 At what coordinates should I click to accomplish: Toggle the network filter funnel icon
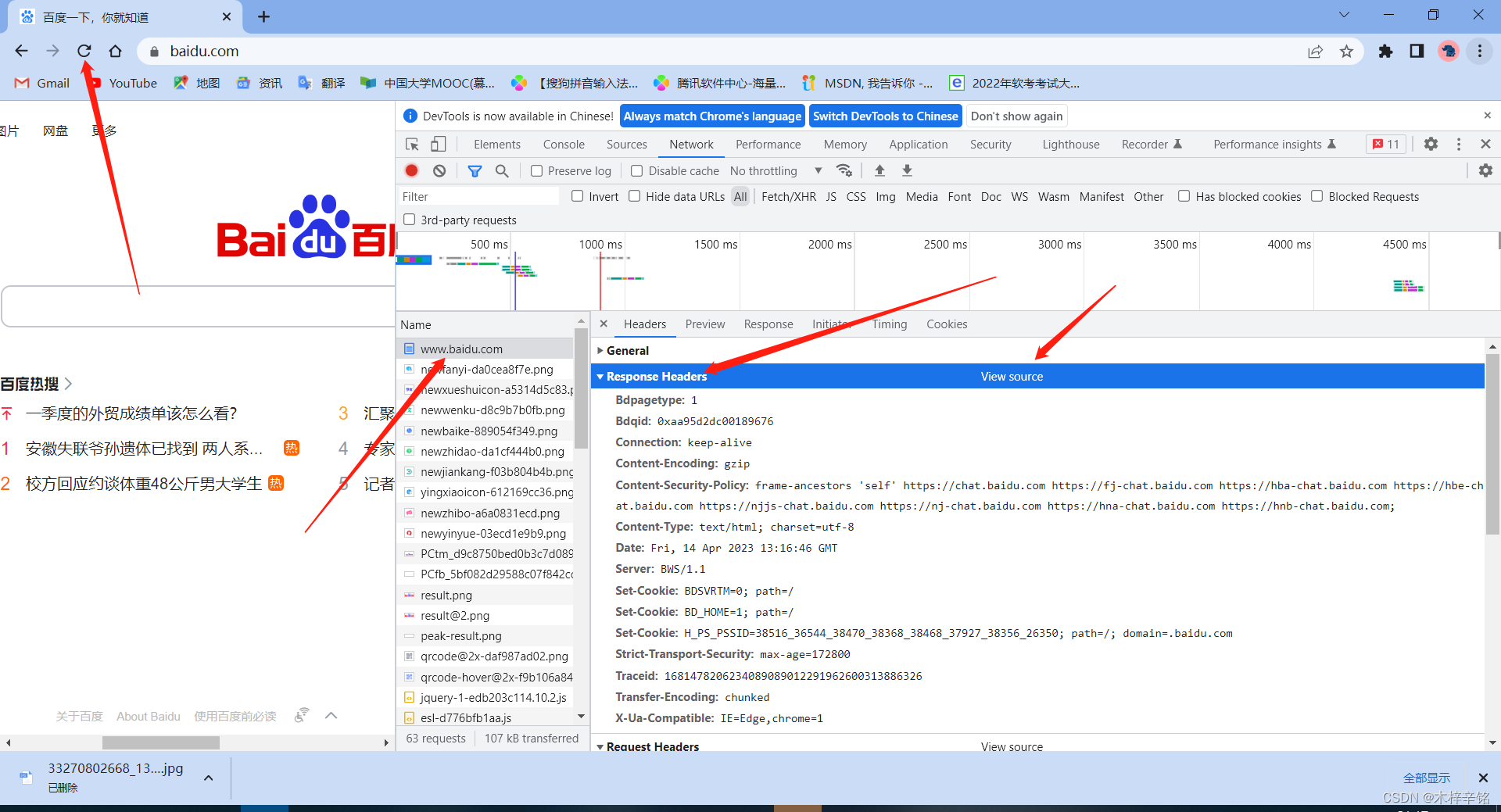click(x=475, y=170)
